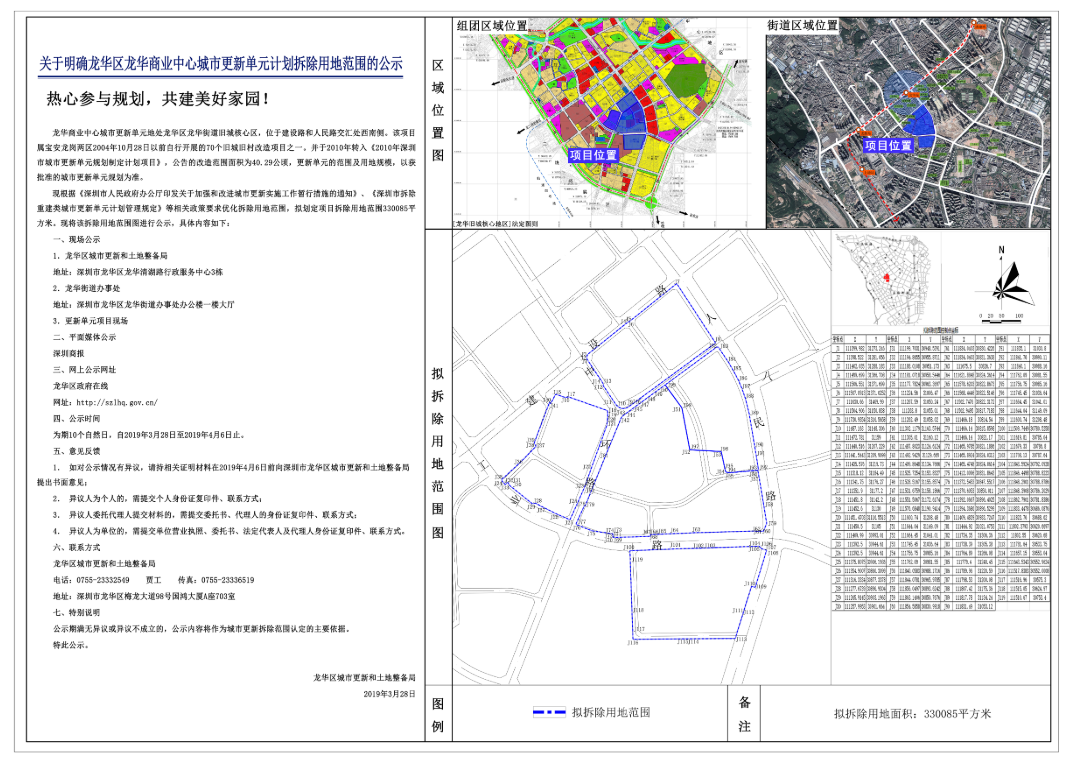Click the newspaper name 深圳商报
1067x757 pixels.
[x=69, y=353]
